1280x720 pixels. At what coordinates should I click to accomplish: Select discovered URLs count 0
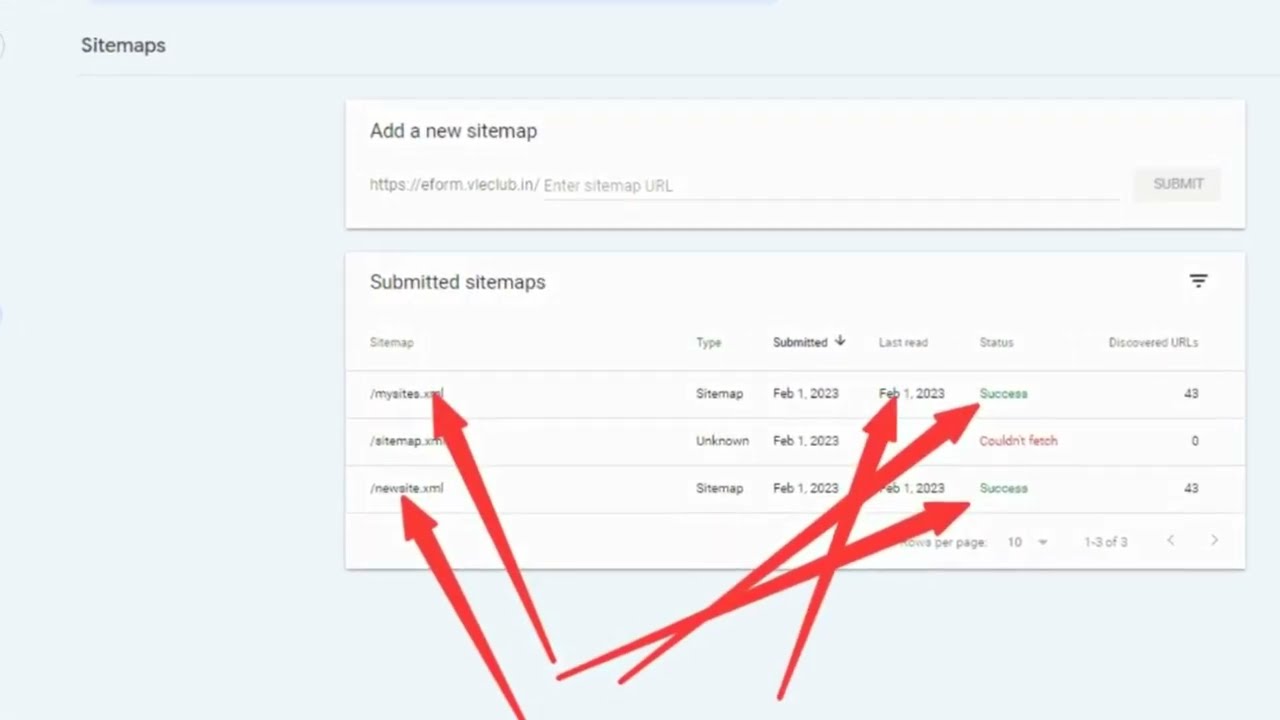click(1194, 441)
